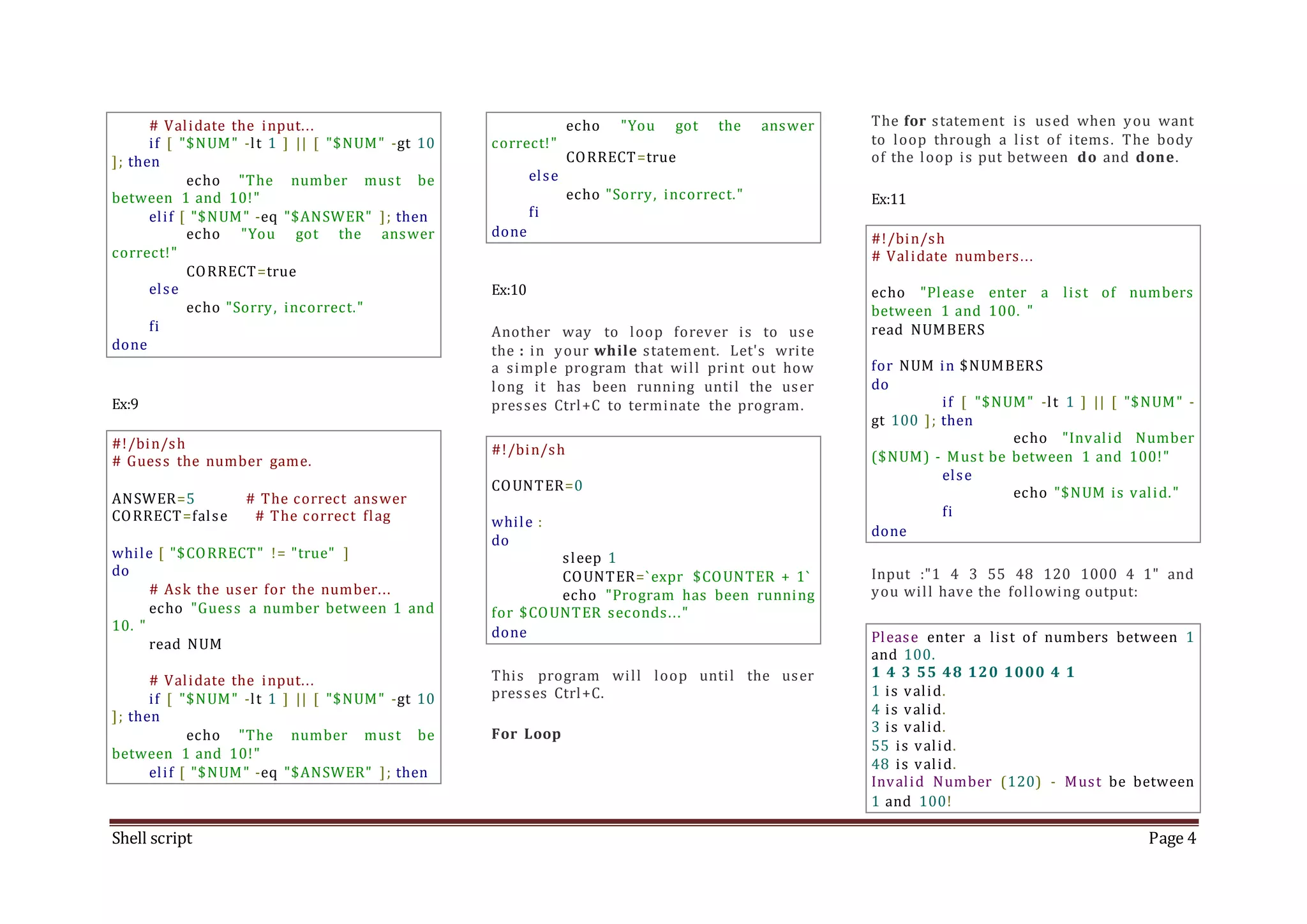Click the '# Ask the user for the number...' comment
This screenshot has height=924, width=1307.
(269, 590)
